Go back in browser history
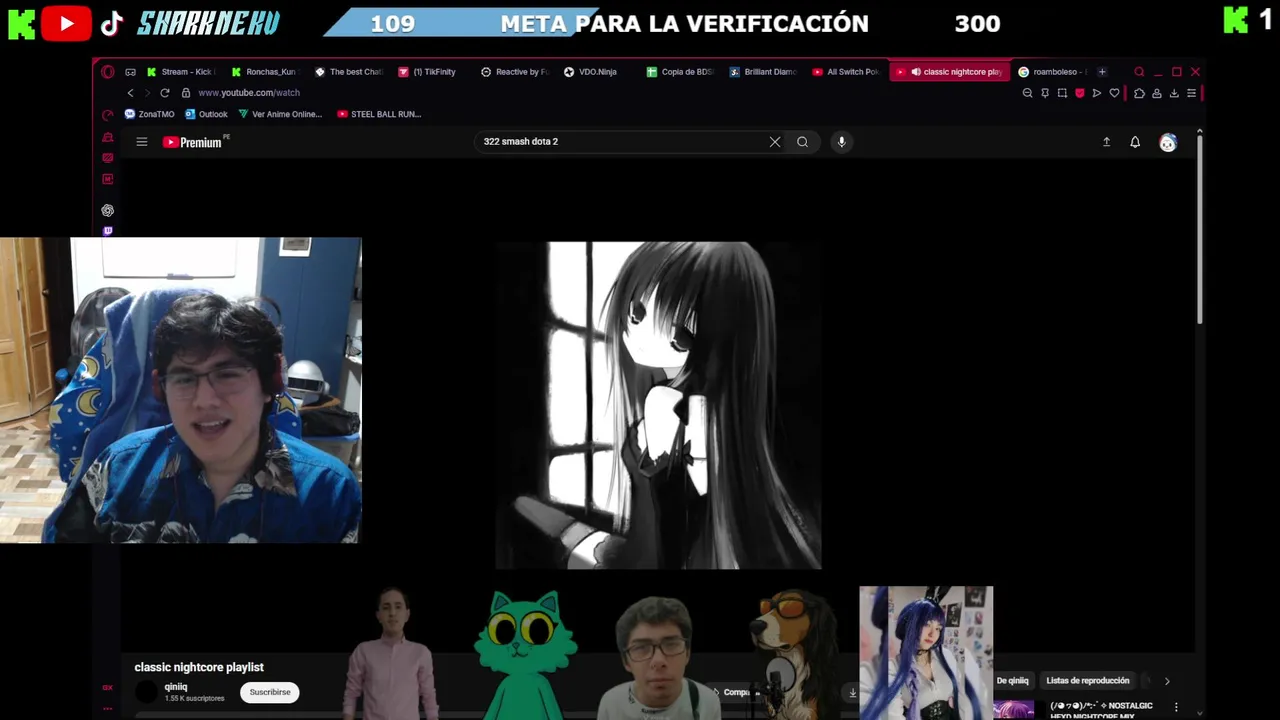This screenshot has width=1280, height=720. point(130,93)
